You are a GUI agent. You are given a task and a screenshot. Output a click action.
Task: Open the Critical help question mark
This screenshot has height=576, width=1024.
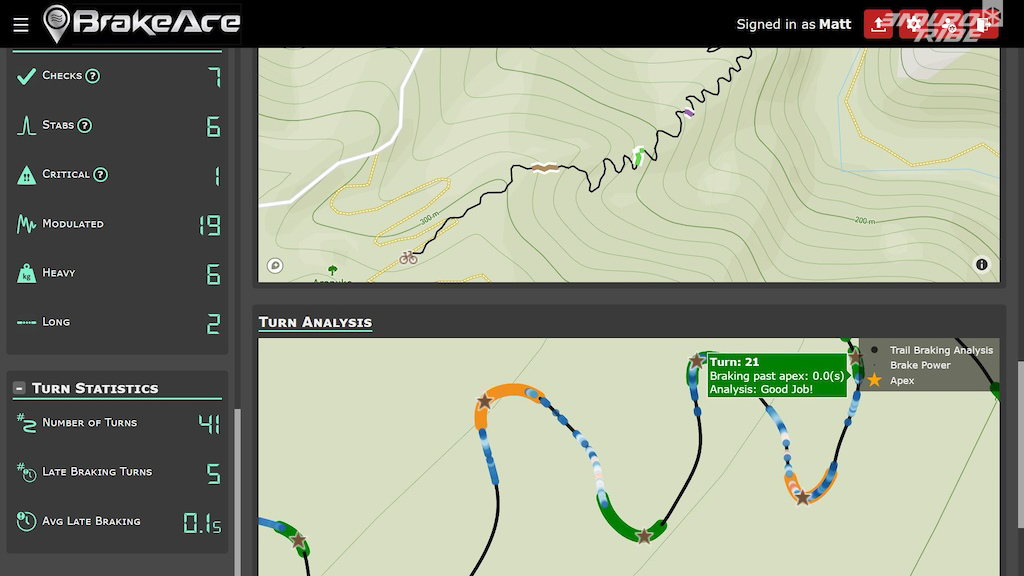click(x=100, y=175)
